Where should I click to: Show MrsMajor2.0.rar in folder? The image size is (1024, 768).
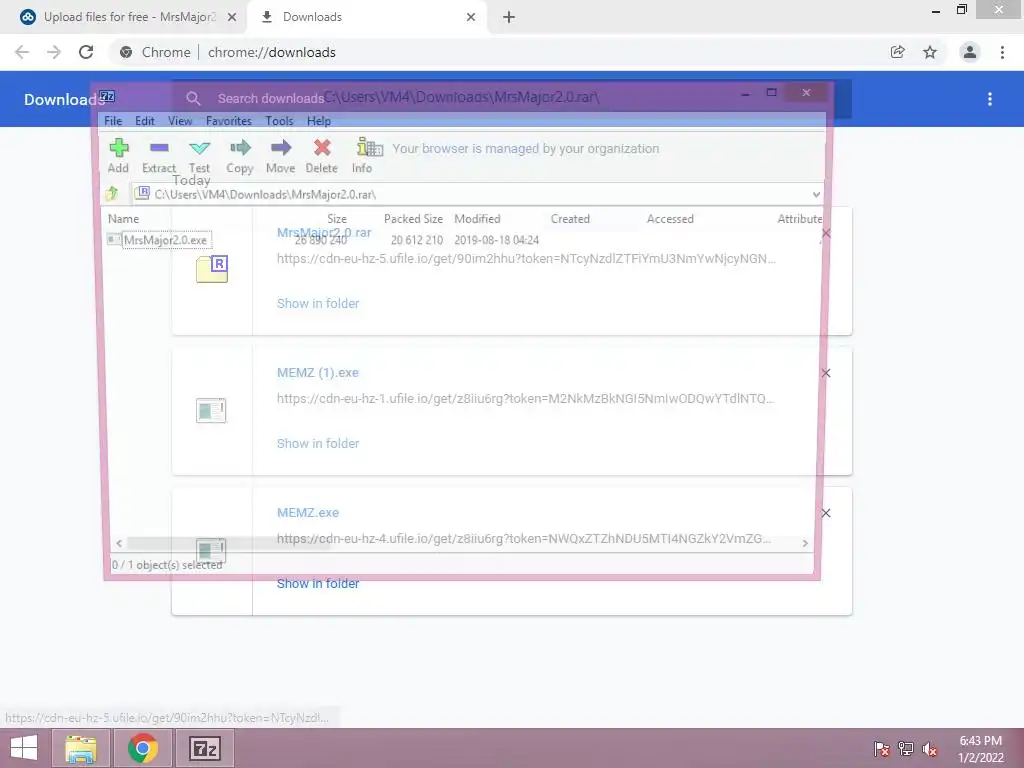pos(318,303)
